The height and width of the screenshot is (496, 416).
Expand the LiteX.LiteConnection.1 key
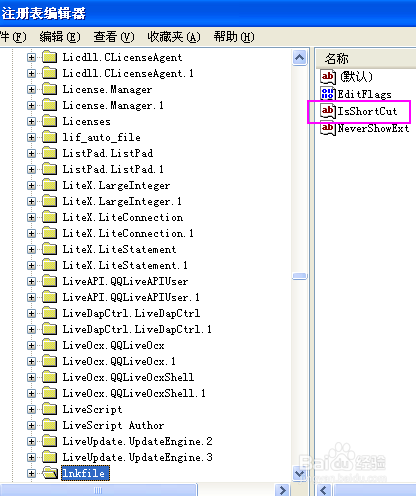[31, 233]
